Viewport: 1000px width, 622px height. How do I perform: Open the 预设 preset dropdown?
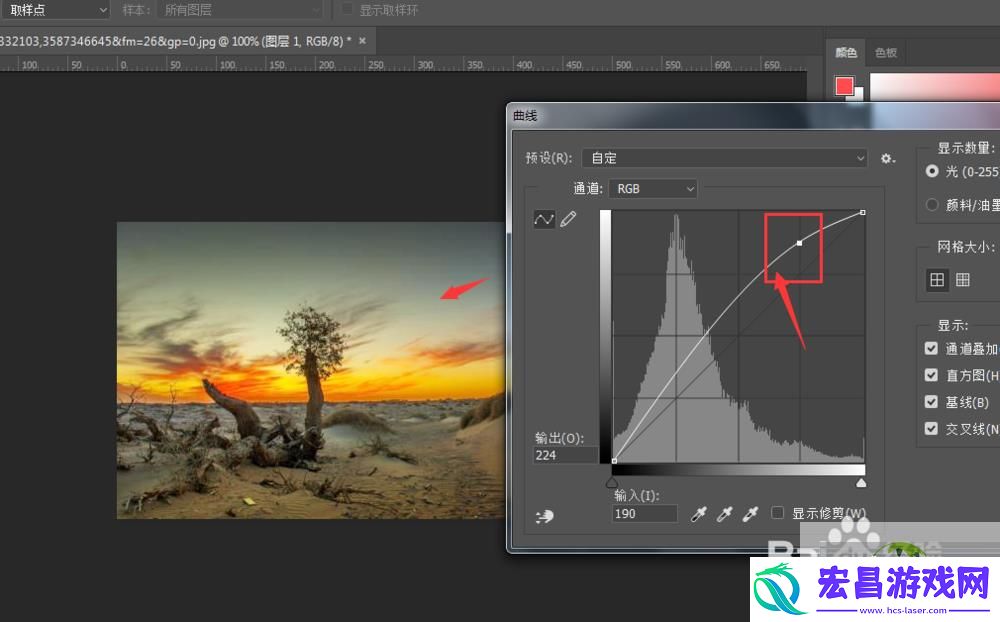click(x=725, y=158)
